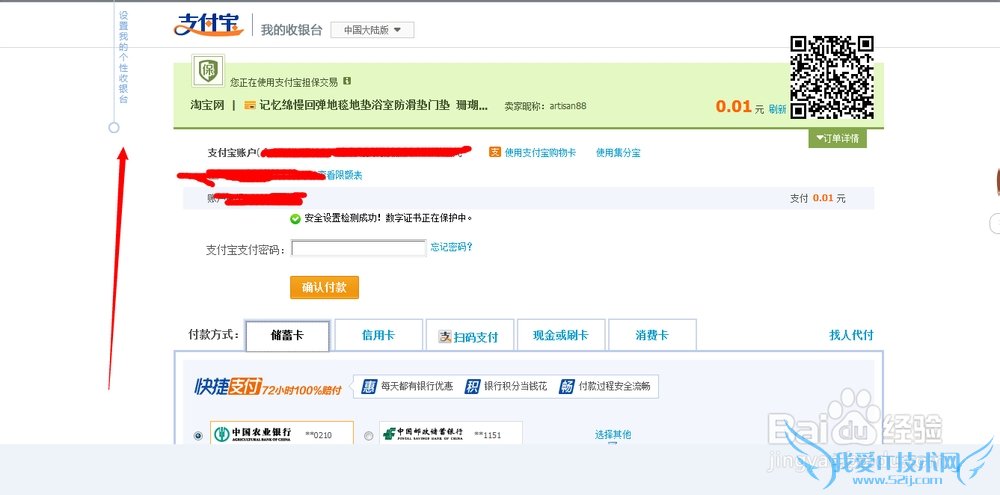Click 忘记密码? link
Screen dimensions: 1000x495
point(452,247)
